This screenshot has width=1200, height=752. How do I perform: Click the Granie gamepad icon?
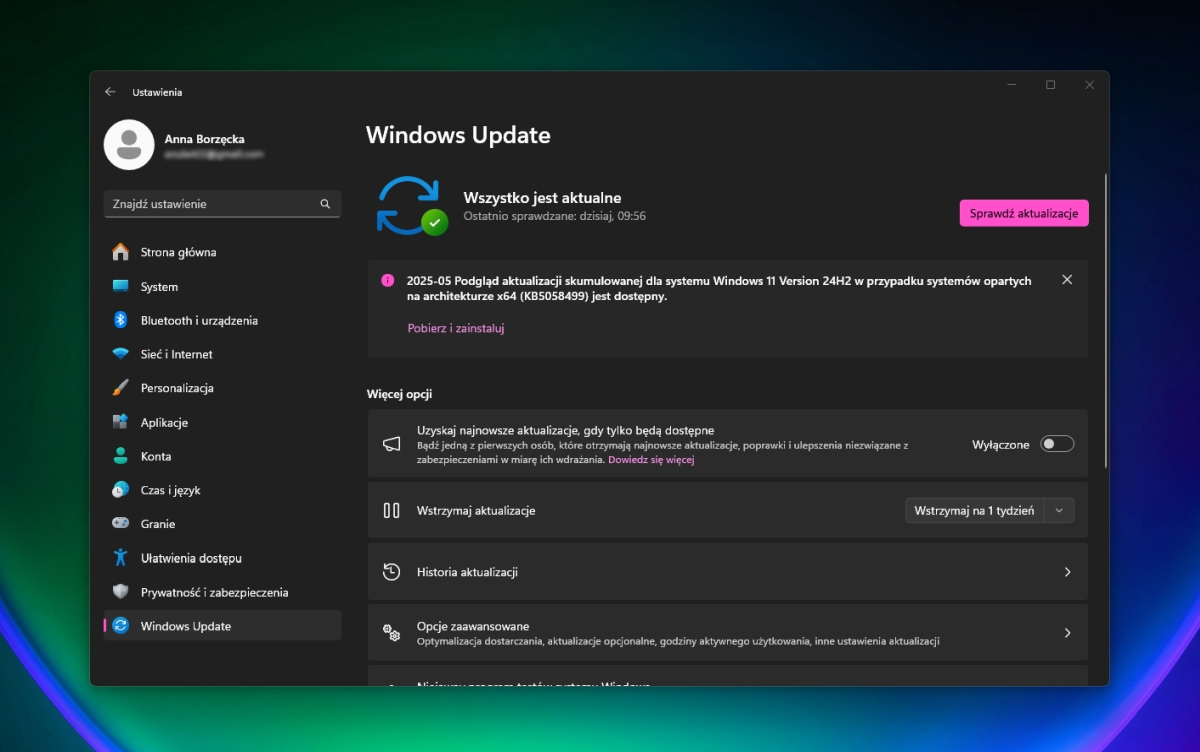tap(121, 524)
